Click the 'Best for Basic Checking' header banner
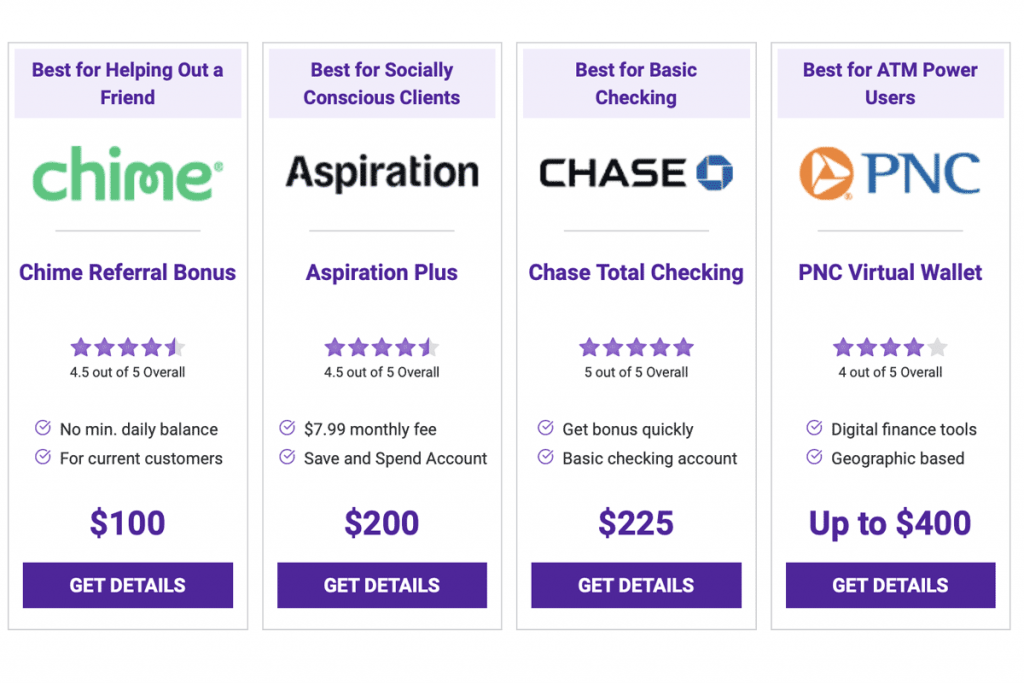The height and width of the screenshot is (683, 1024). tap(635, 84)
